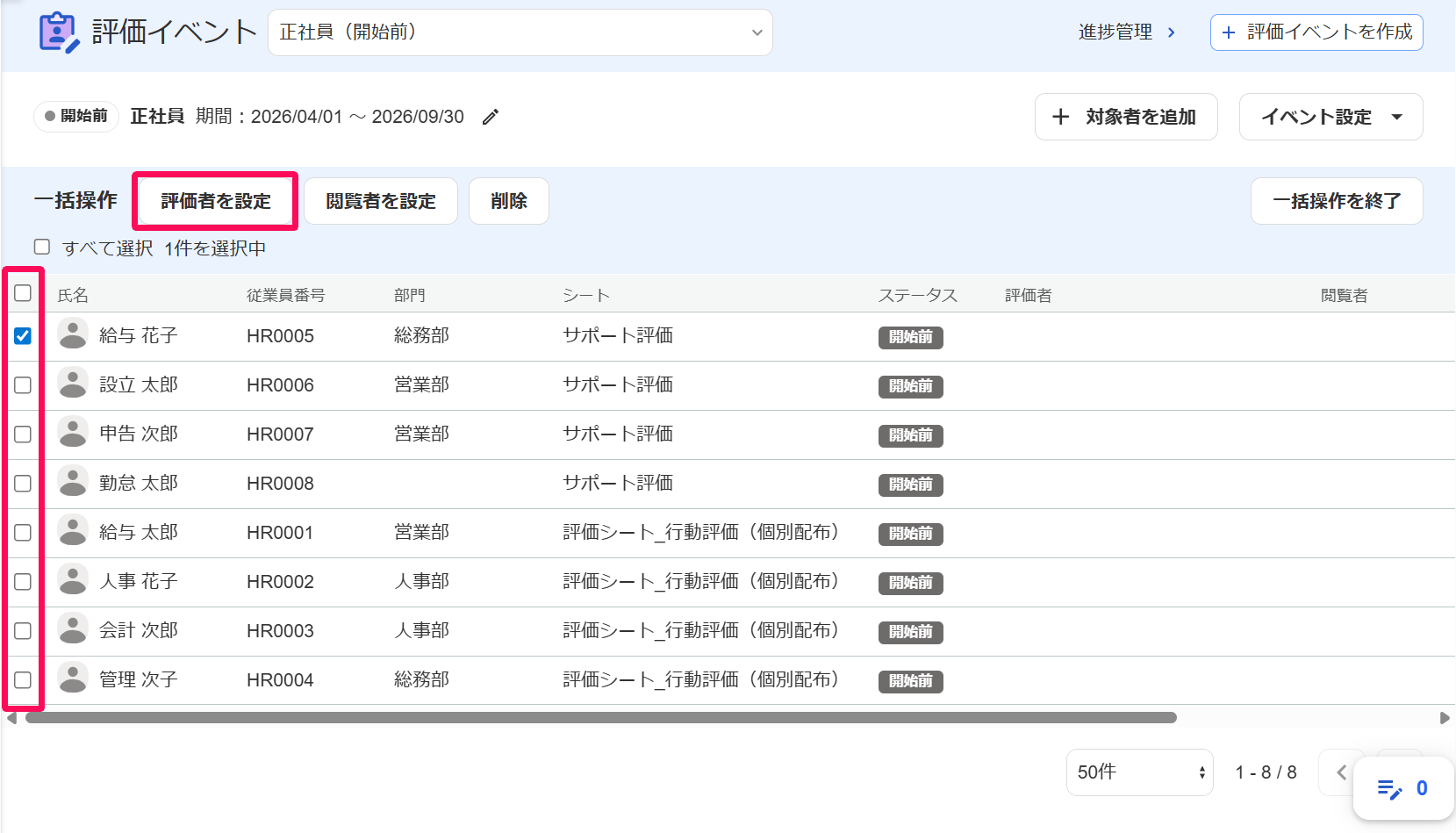
Task: Click the 削除 button
Action: 509,201
